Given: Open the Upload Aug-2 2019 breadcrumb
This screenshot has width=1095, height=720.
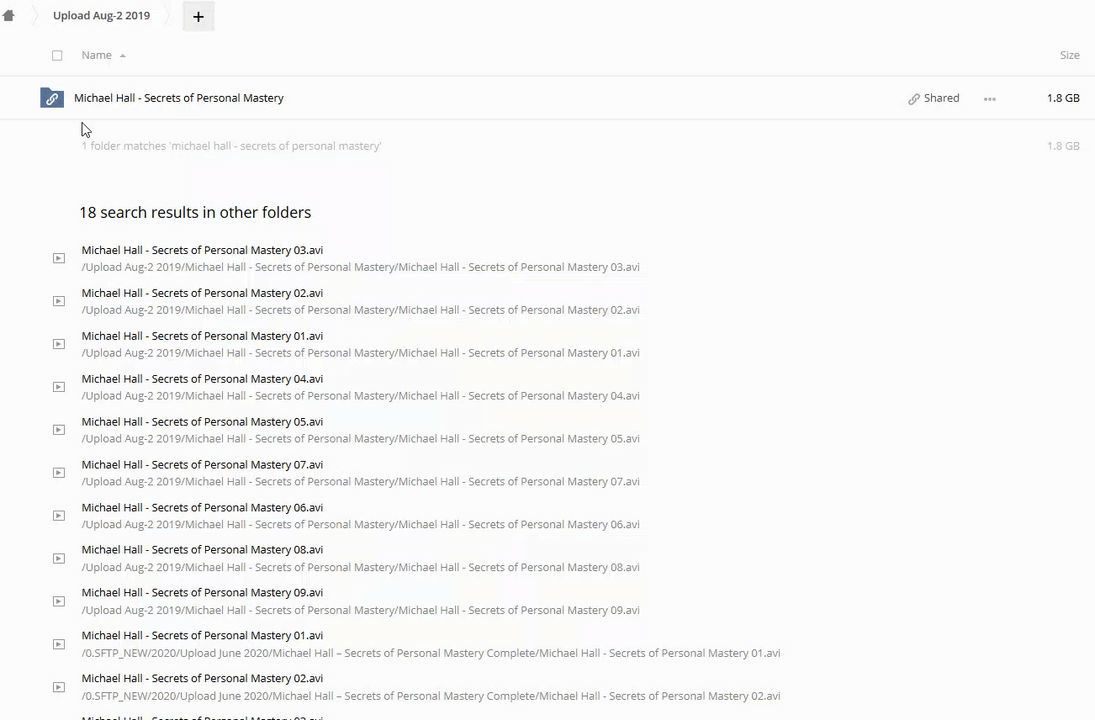Looking at the screenshot, I should point(101,16).
